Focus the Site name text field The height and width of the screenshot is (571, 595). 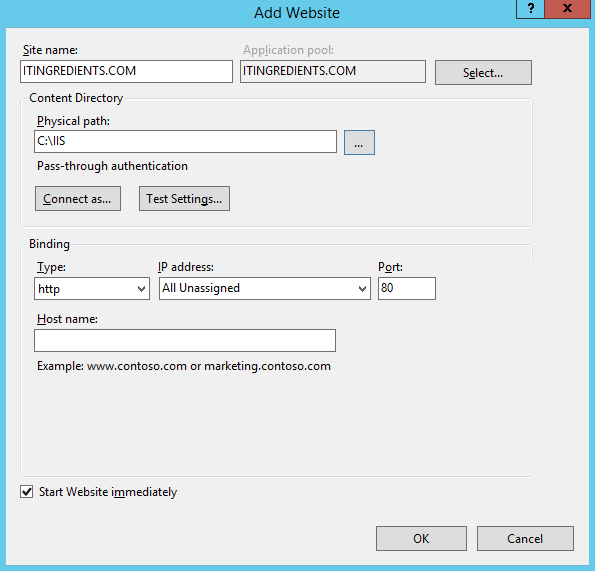(126, 71)
